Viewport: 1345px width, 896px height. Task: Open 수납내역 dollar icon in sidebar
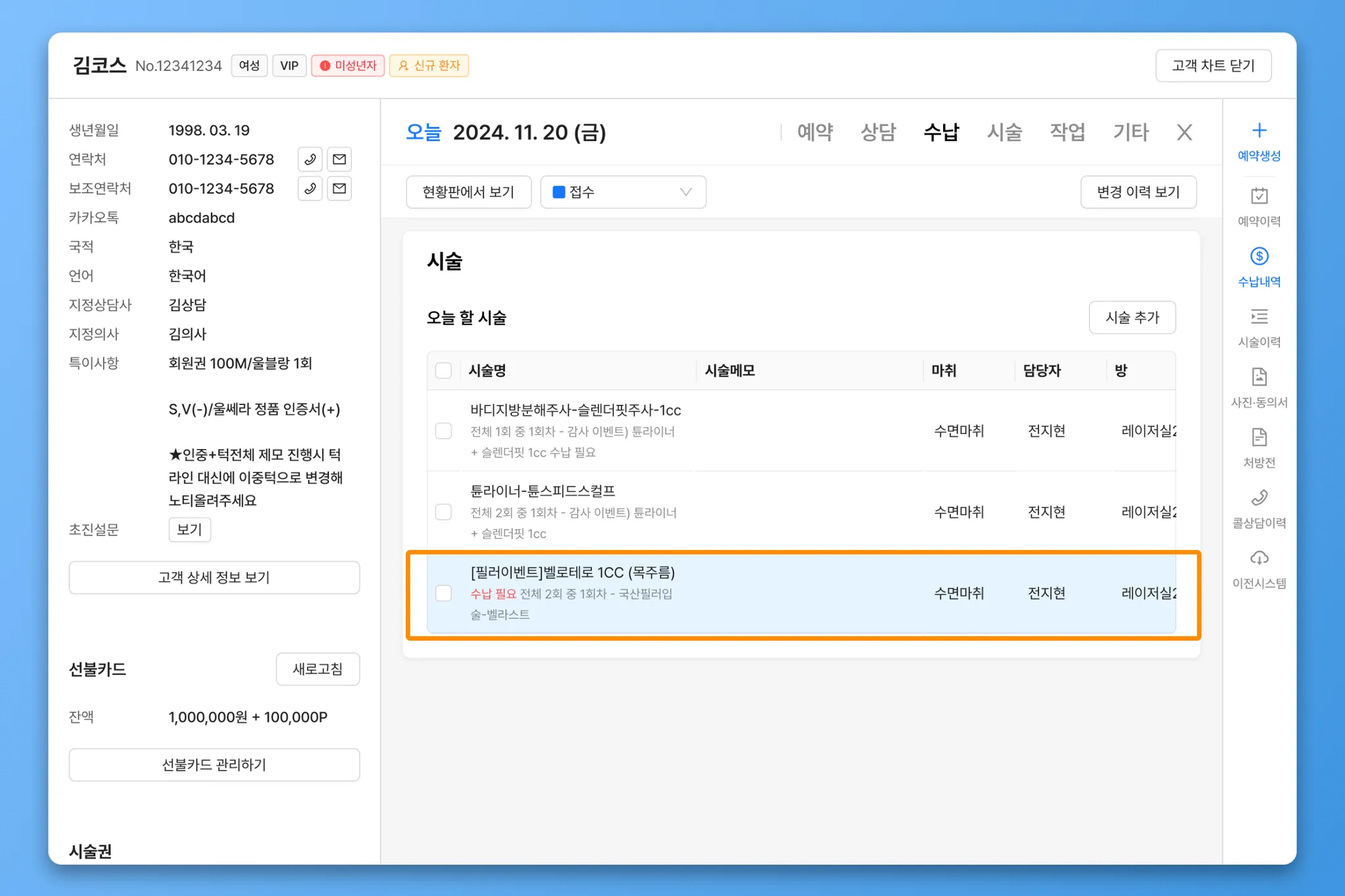click(x=1259, y=256)
